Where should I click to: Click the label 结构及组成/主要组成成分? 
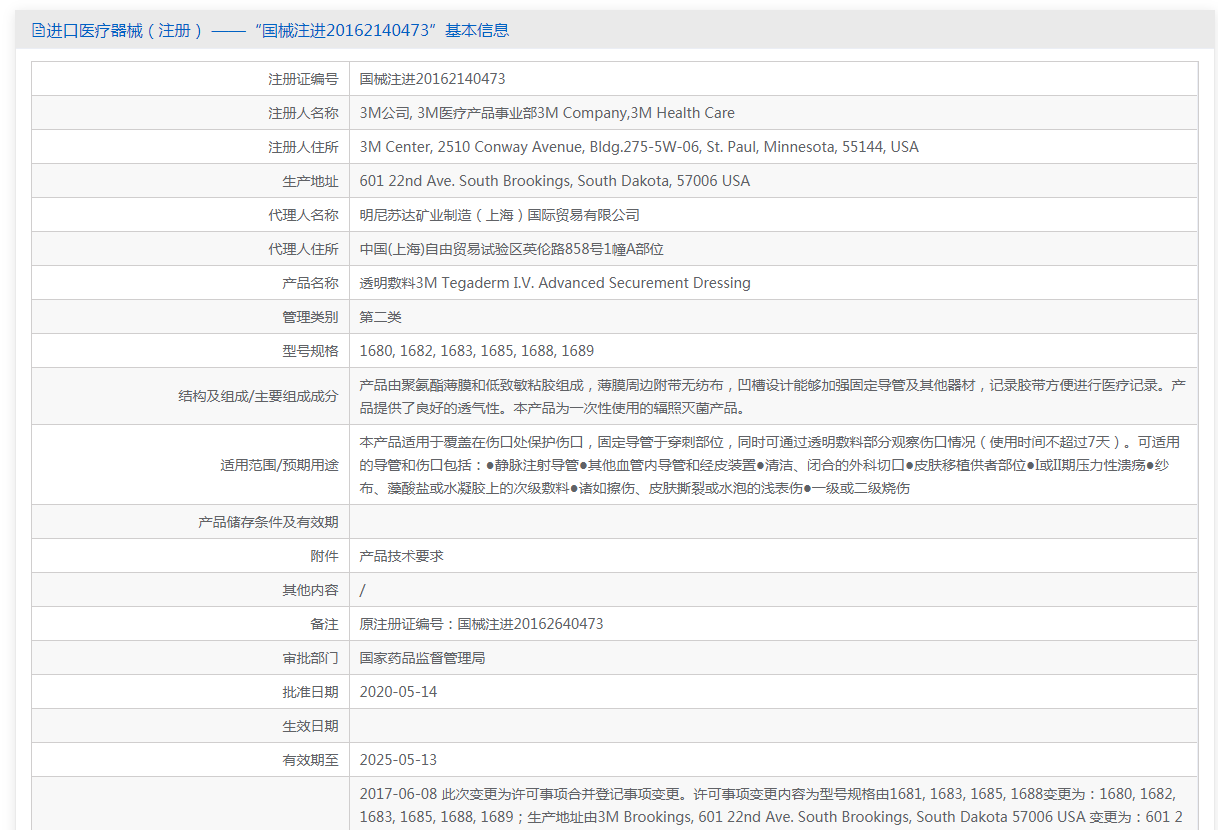click(x=258, y=396)
